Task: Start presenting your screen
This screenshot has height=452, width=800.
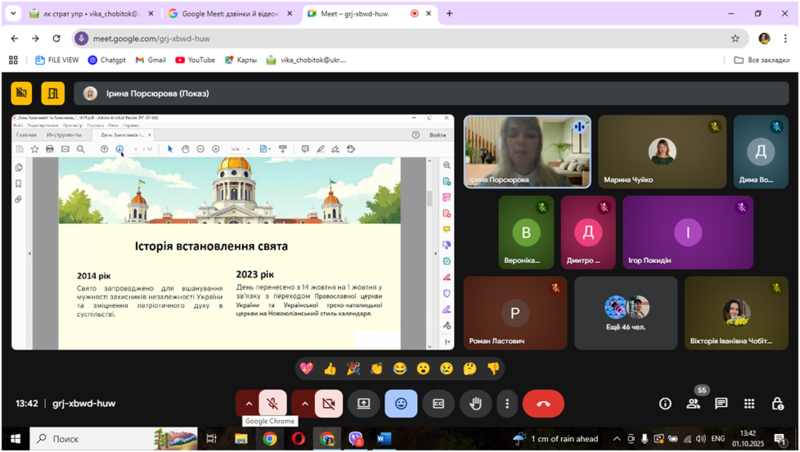Action: pos(364,404)
